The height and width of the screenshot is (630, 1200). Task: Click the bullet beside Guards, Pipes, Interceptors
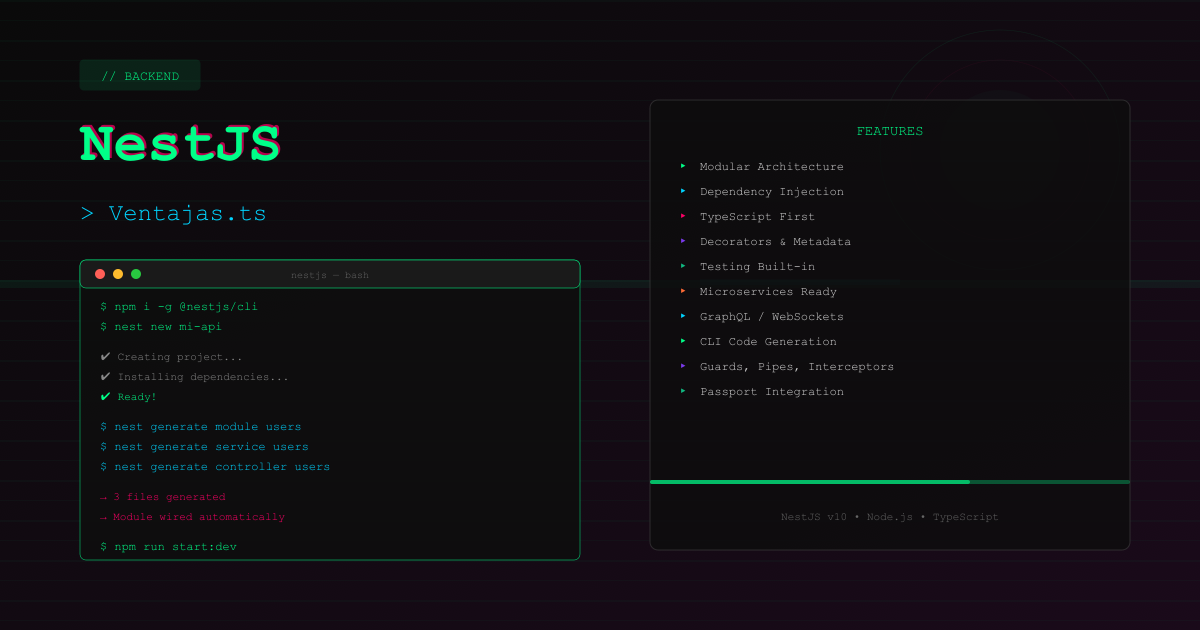tap(683, 366)
